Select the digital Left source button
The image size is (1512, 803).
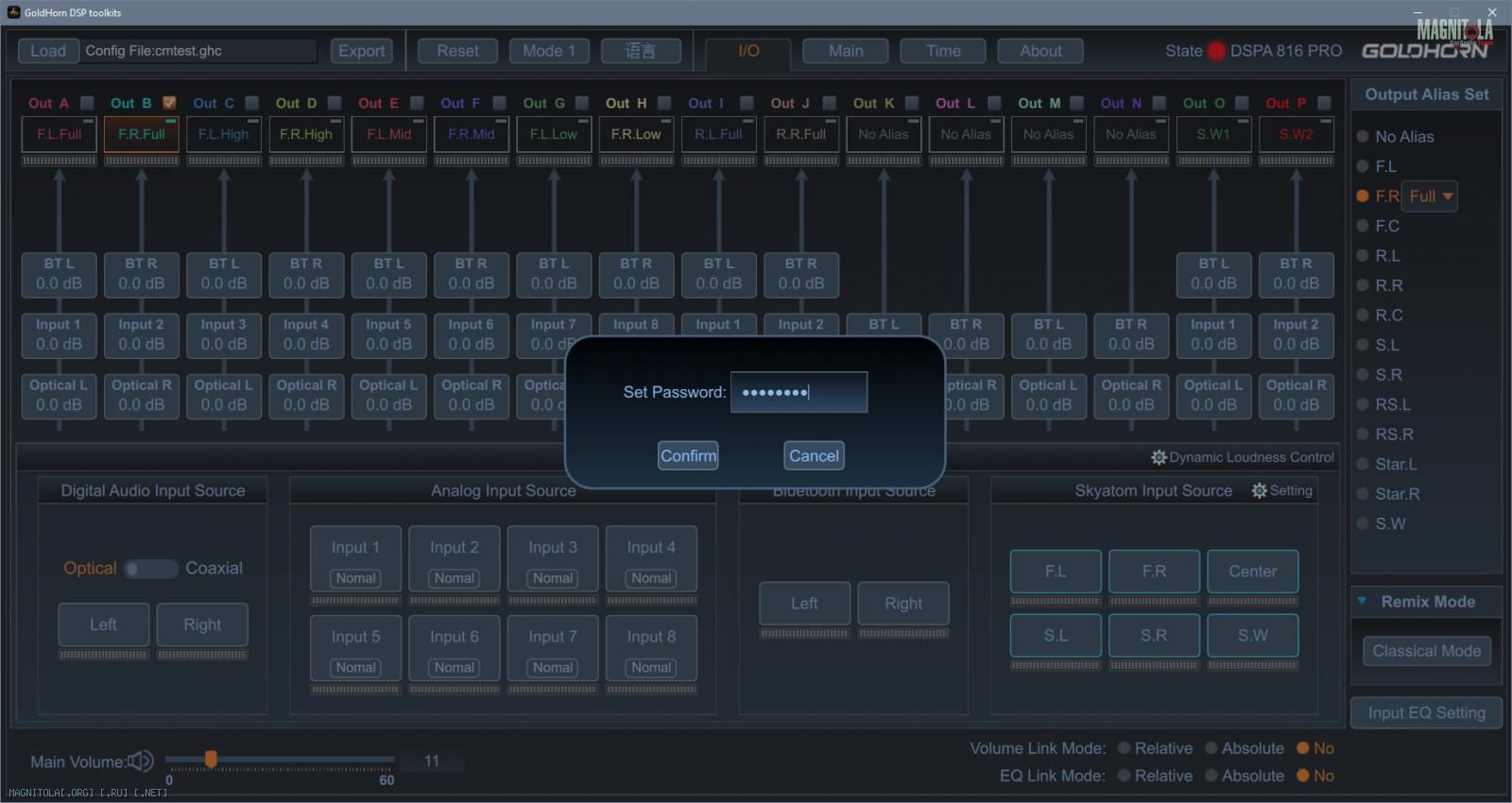click(104, 624)
